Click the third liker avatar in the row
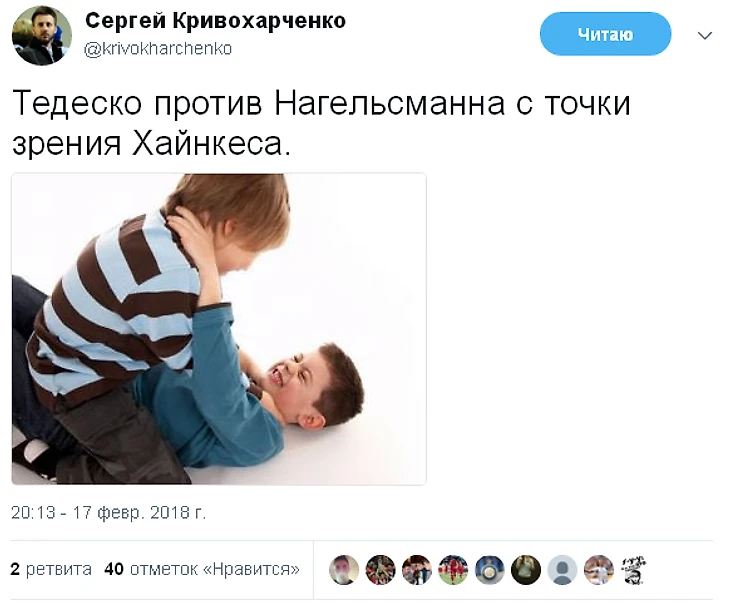 (x=417, y=570)
